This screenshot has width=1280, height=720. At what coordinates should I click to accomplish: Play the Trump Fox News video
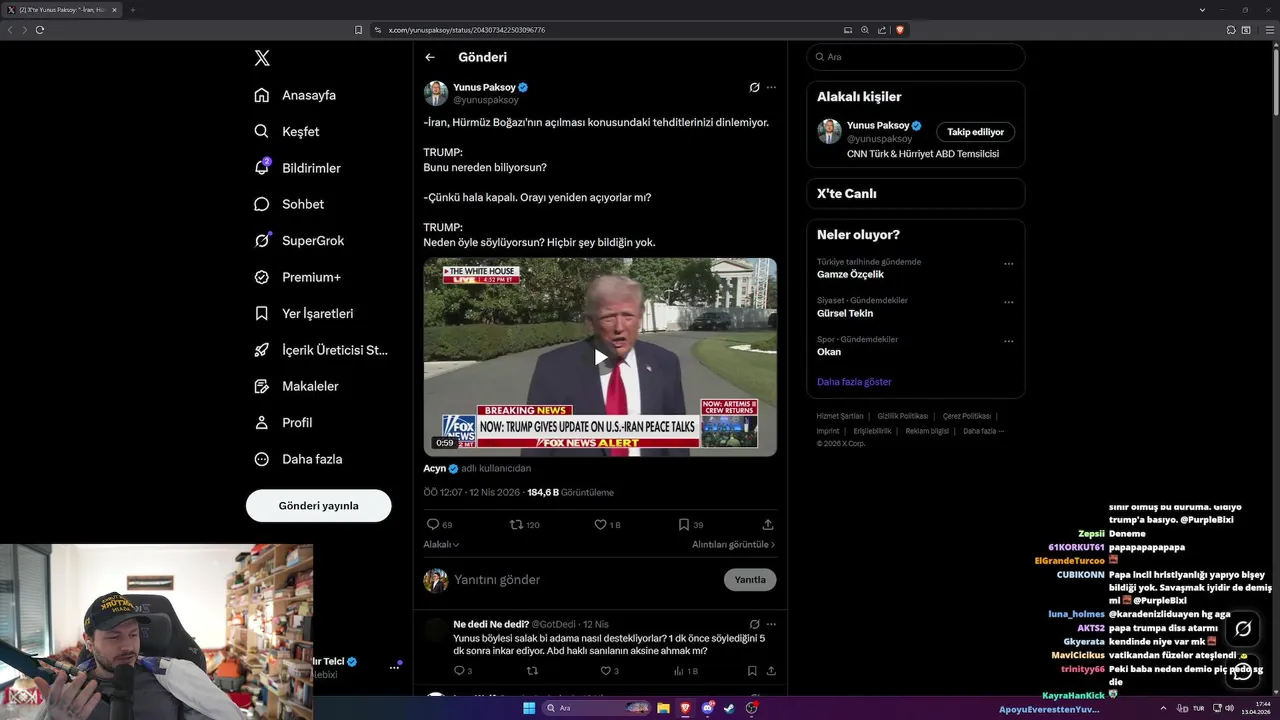(x=600, y=357)
